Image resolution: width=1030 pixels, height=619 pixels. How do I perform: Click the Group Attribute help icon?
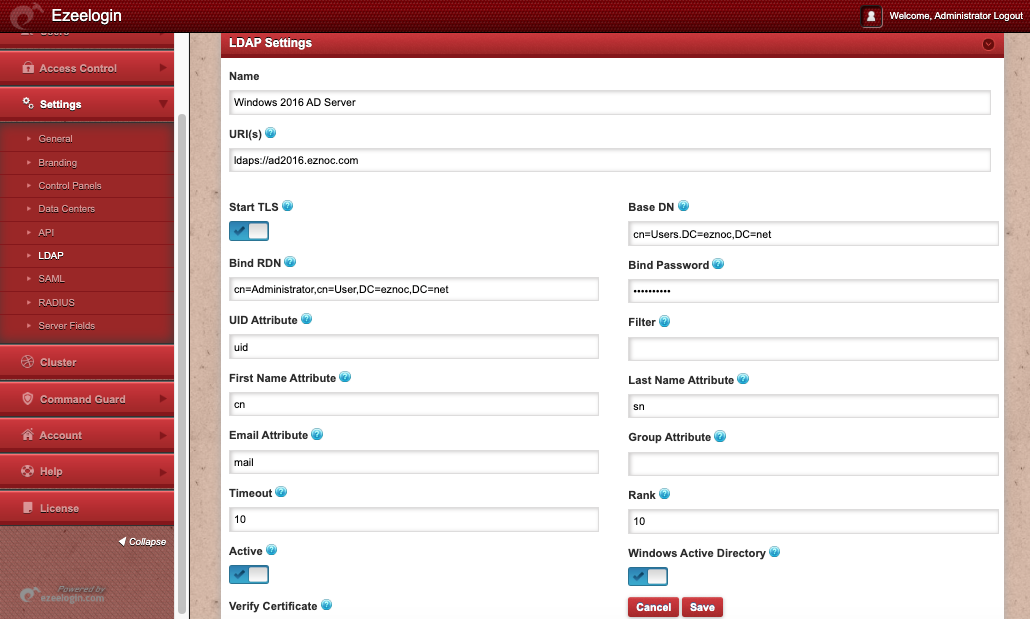point(720,436)
